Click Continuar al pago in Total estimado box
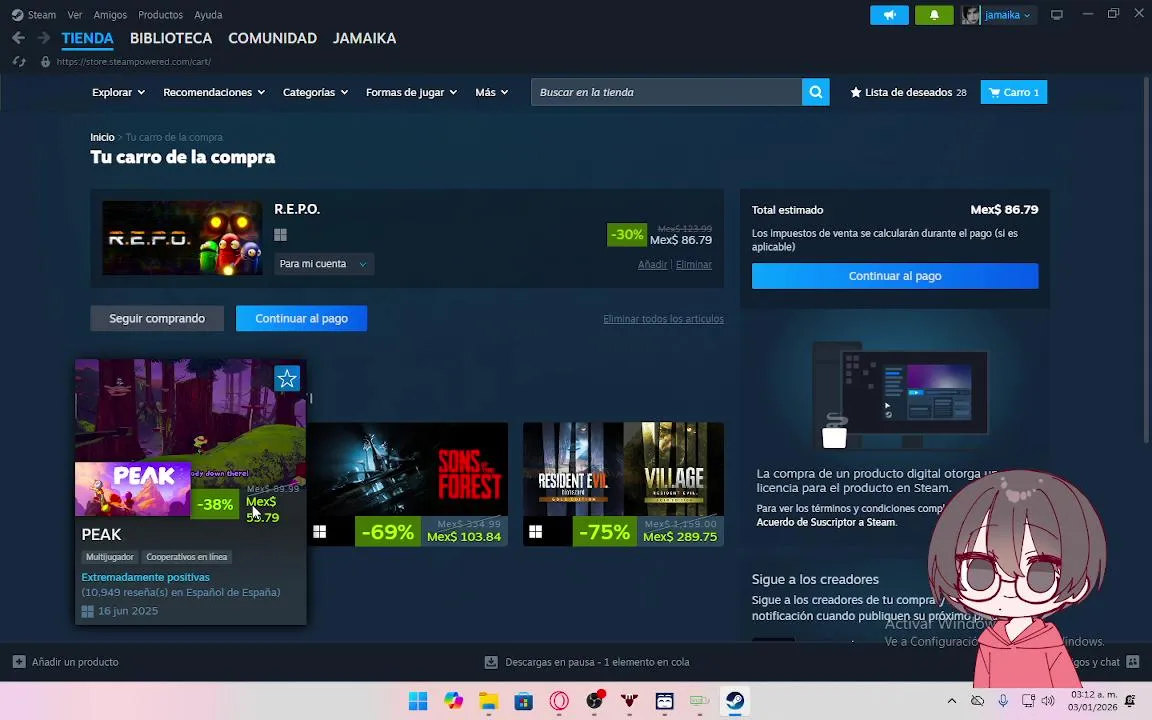Image resolution: width=1152 pixels, height=720 pixels. click(x=895, y=276)
